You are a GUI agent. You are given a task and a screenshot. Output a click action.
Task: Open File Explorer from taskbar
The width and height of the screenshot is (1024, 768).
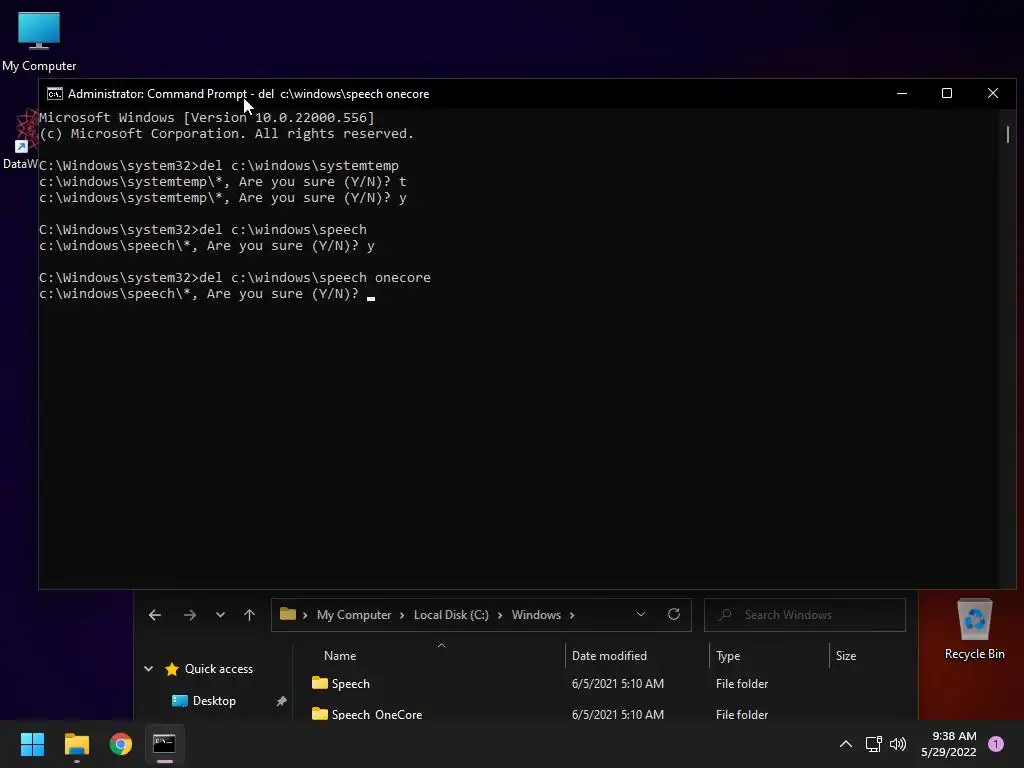tap(76, 744)
